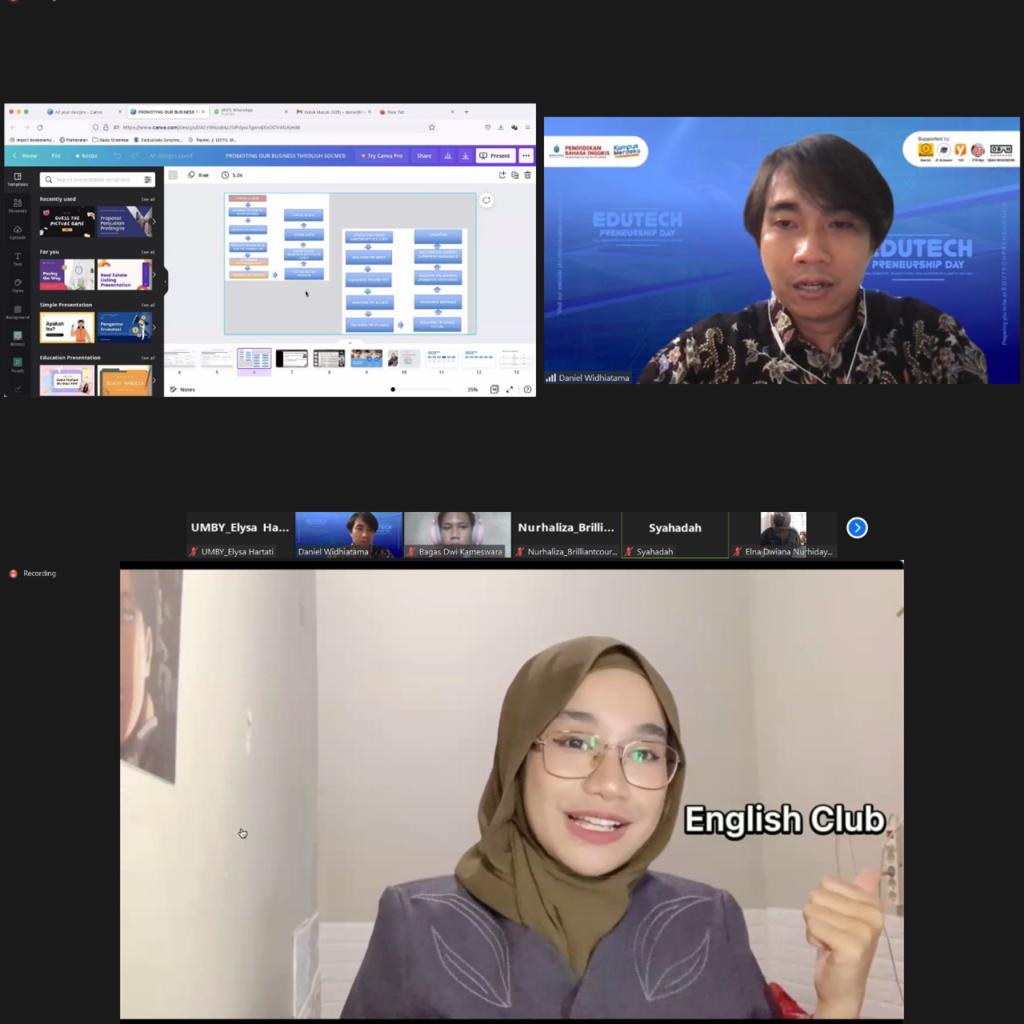Open the browser hamburger menu
This screenshot has height=1024, width=1024.
click(528, 127)
